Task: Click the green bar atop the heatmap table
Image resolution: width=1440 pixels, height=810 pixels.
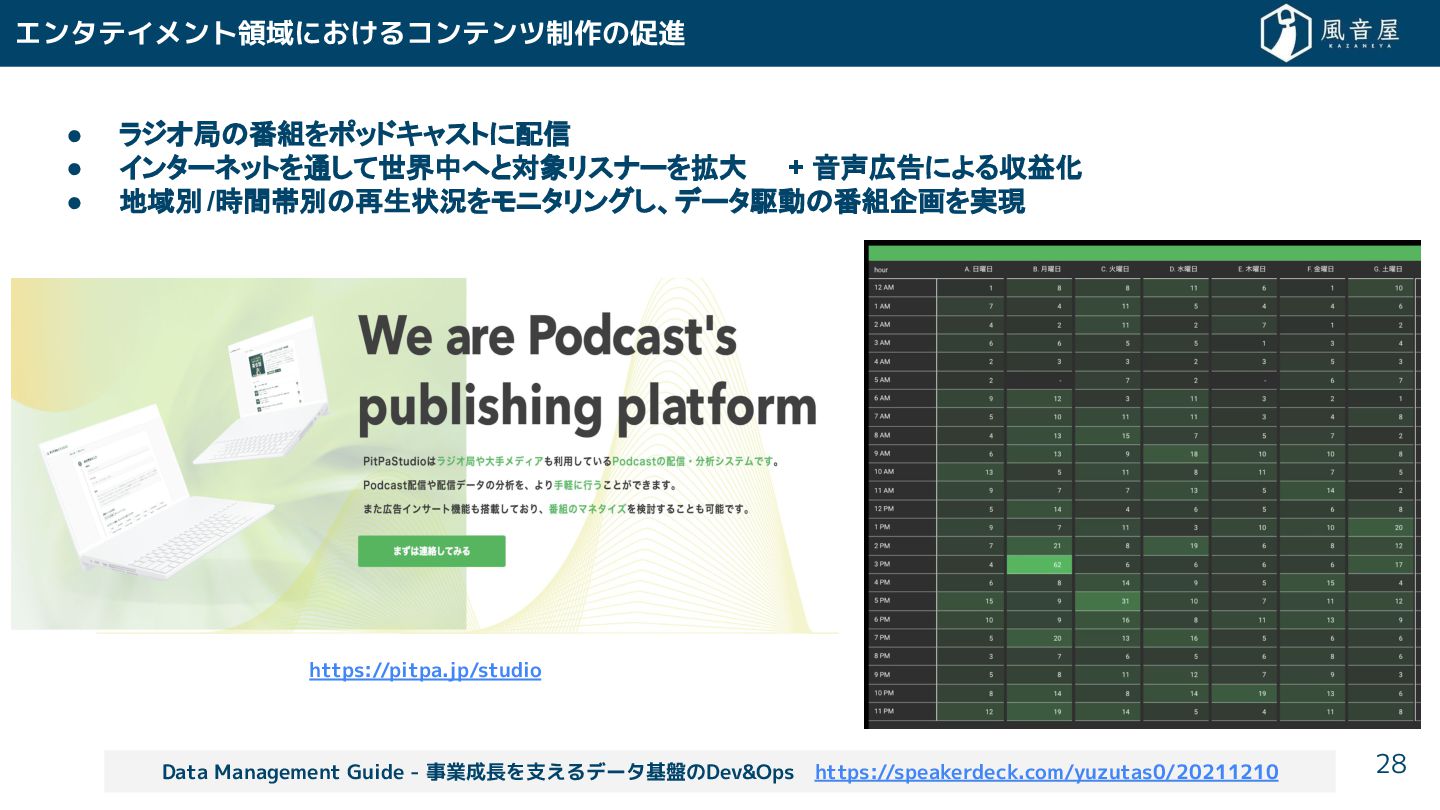Action: click(1145, 253)
